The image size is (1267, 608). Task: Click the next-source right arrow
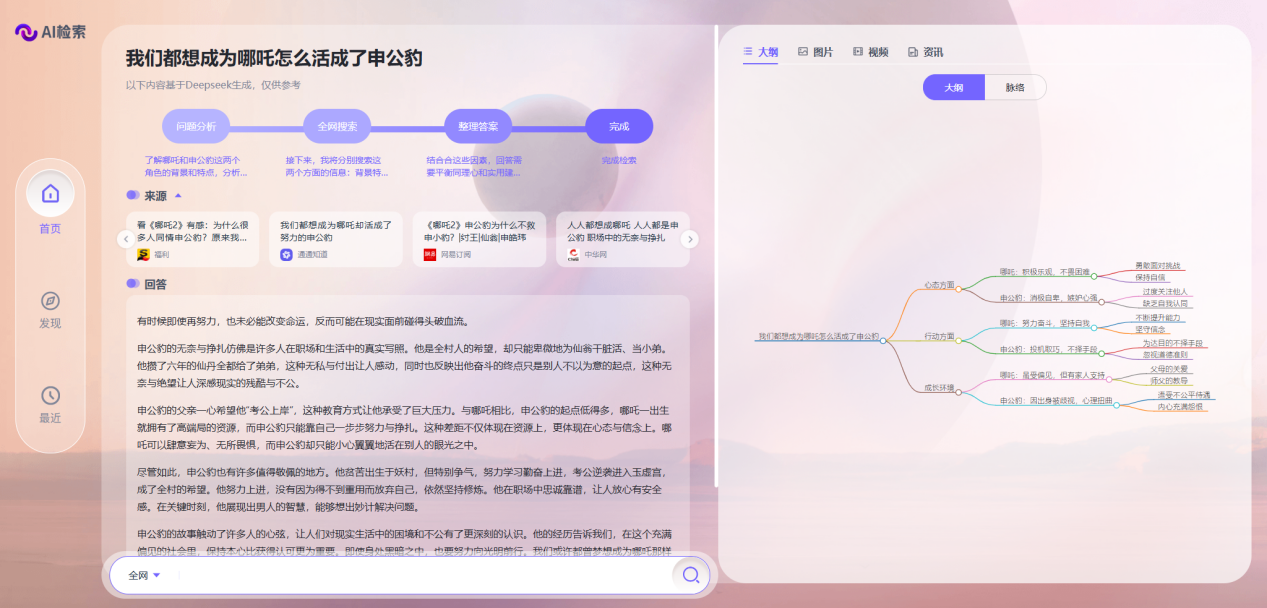click(690, 239)
